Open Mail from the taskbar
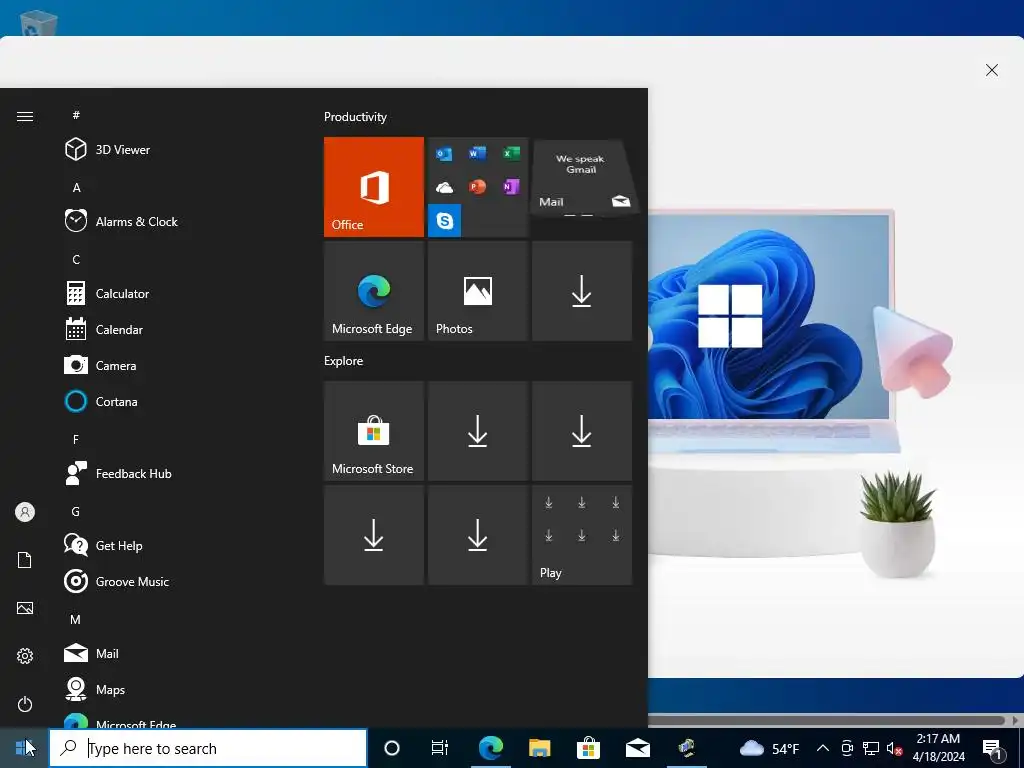1024x768 pixels. 637,748
